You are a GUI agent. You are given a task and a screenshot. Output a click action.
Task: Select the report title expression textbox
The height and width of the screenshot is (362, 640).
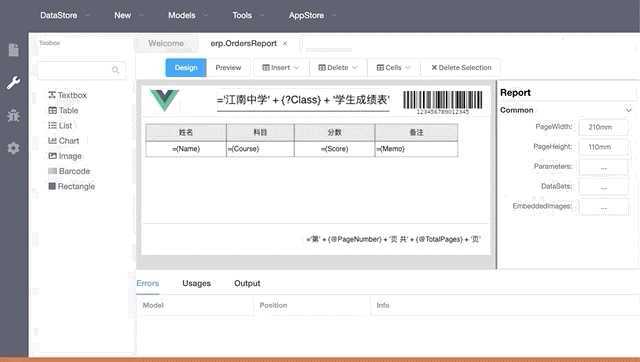(x=303, y=100)
